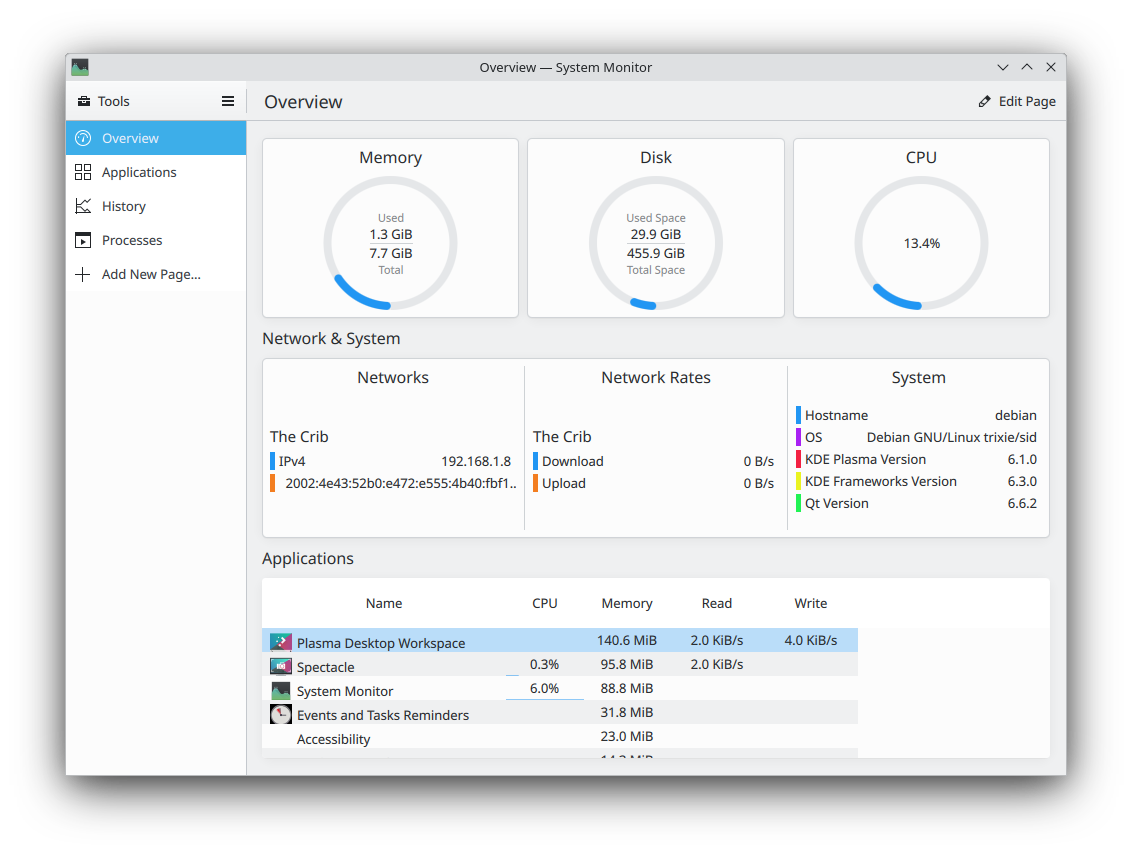Click the Tools button

point(104,101)
